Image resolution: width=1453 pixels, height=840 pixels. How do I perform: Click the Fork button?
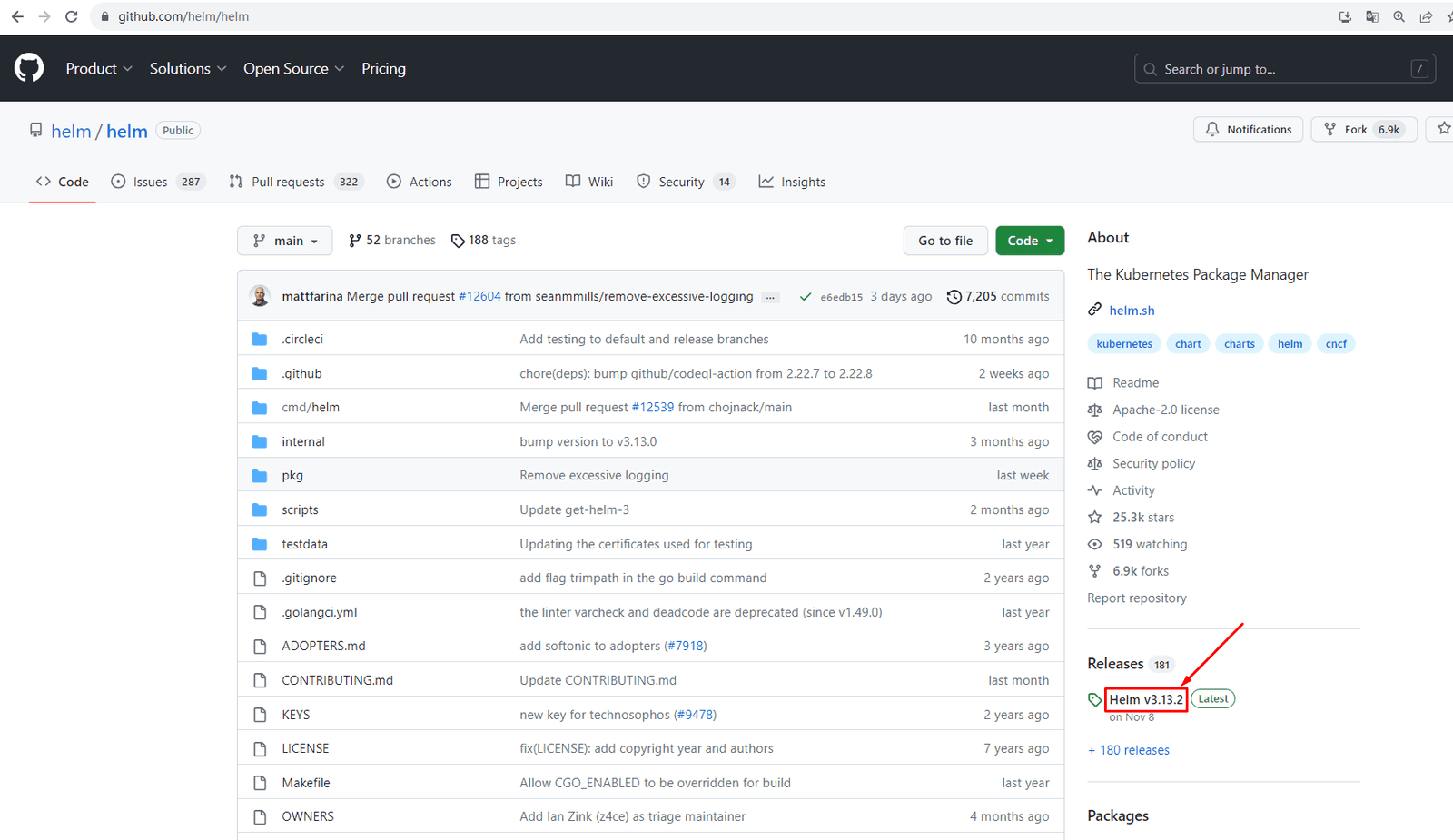click(x=1364, y=130)
